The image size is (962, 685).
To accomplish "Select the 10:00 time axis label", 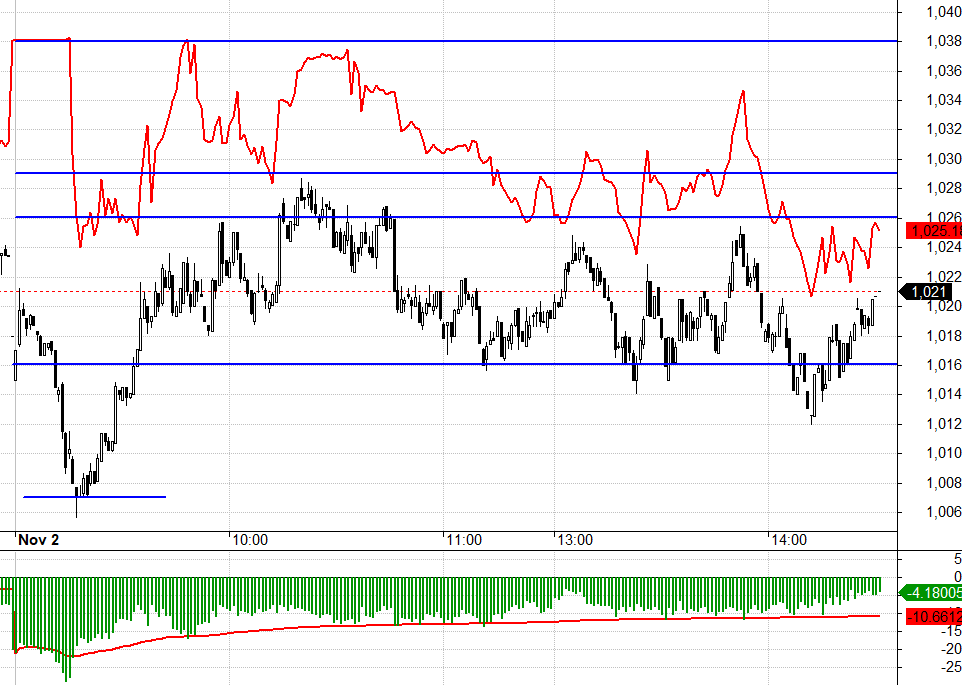I will point(249,540).
